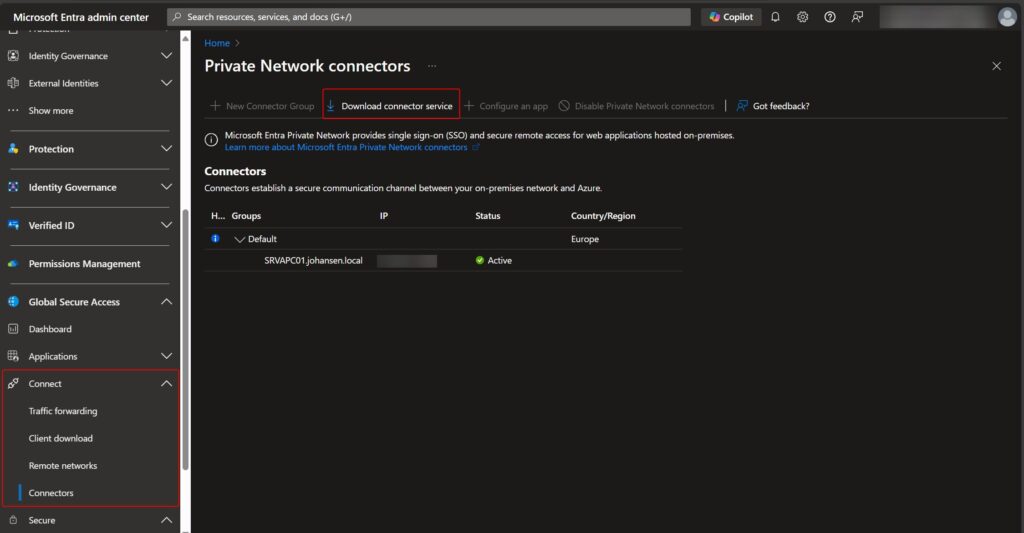The image size is (1024, 533).
Task: Click the Global Secure Access globe icon
Action: [x=13, y=302]
